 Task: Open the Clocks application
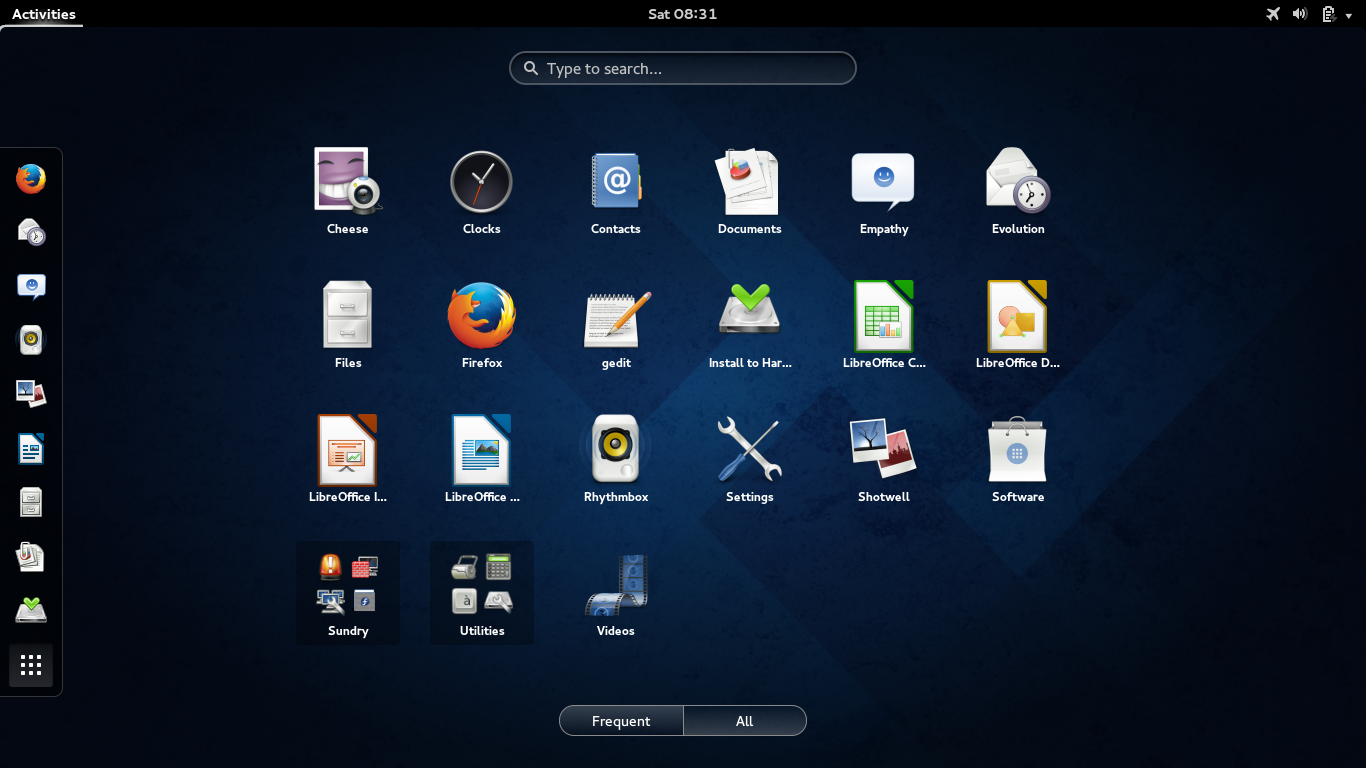[481, 191]
